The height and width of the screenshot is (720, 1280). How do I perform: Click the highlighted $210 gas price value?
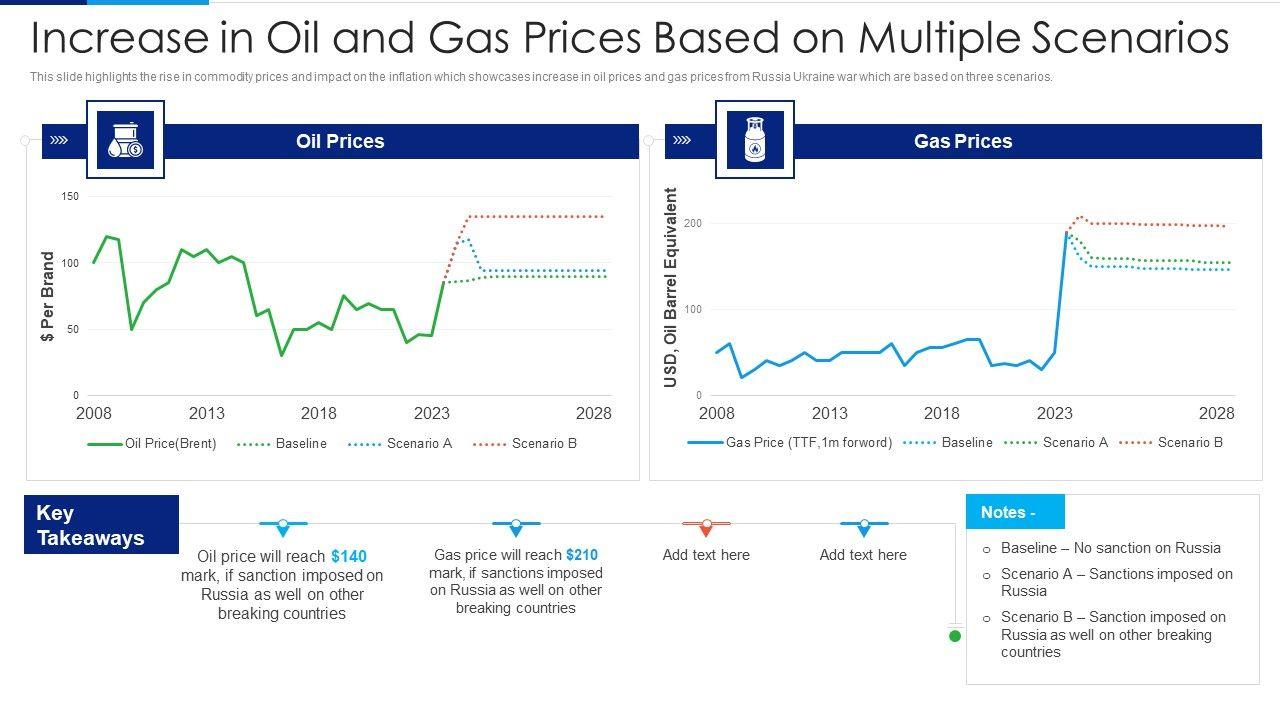(x=582, y=555)
